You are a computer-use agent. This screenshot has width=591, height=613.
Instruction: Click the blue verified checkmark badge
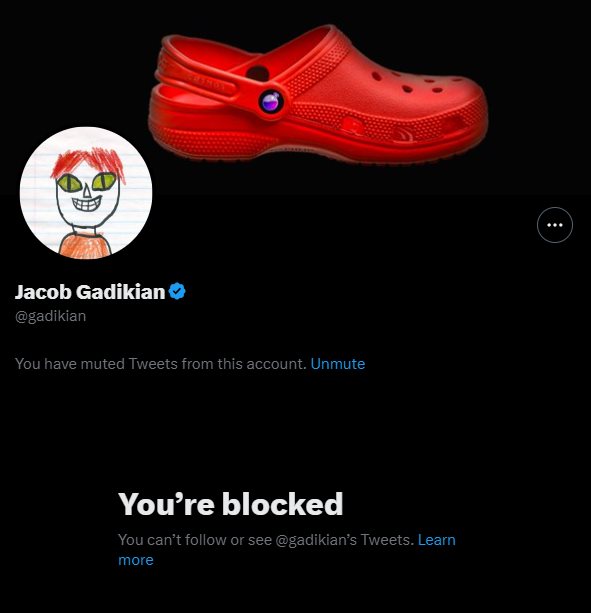177,291
